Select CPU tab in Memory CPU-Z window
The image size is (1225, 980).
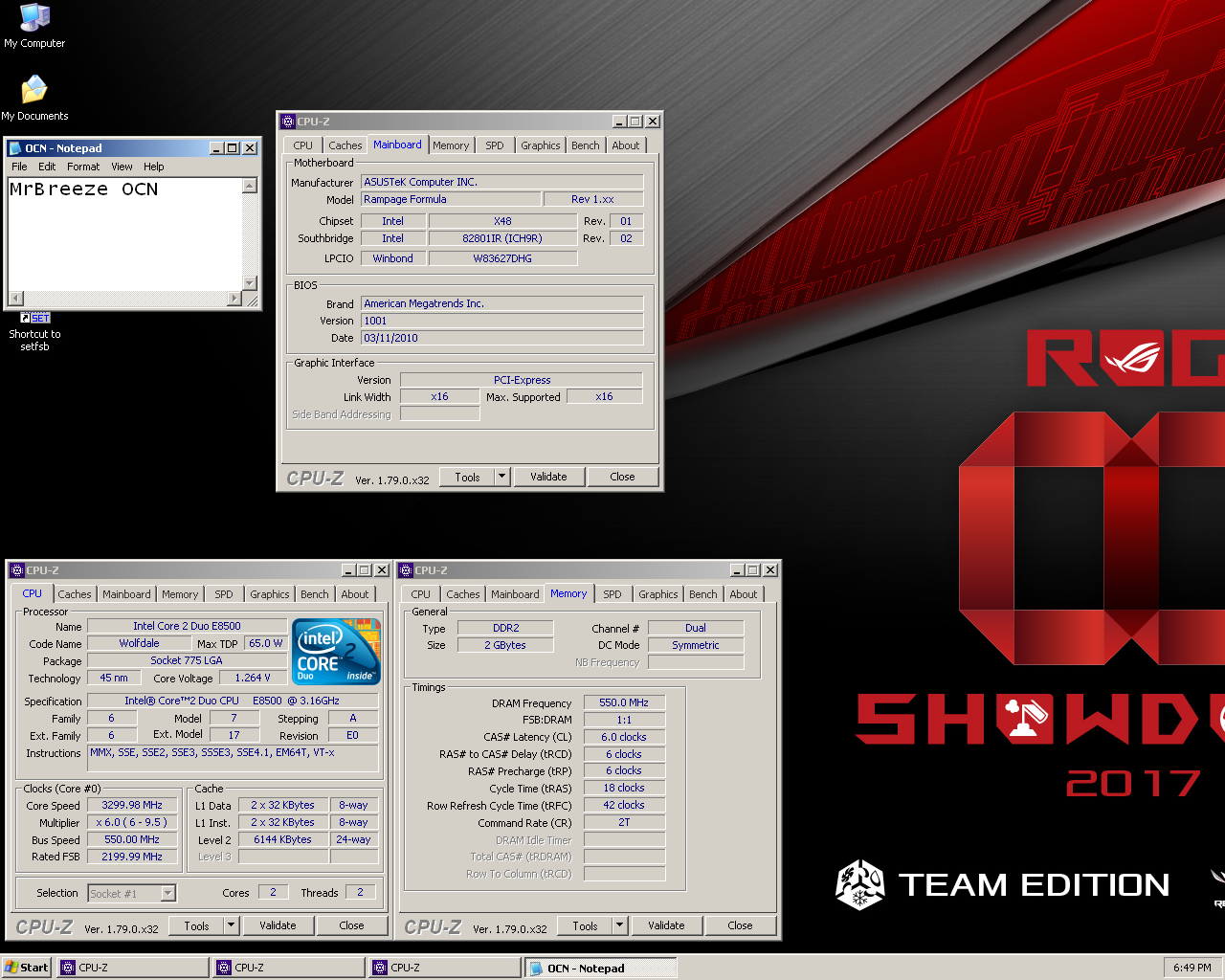(421, 594)
